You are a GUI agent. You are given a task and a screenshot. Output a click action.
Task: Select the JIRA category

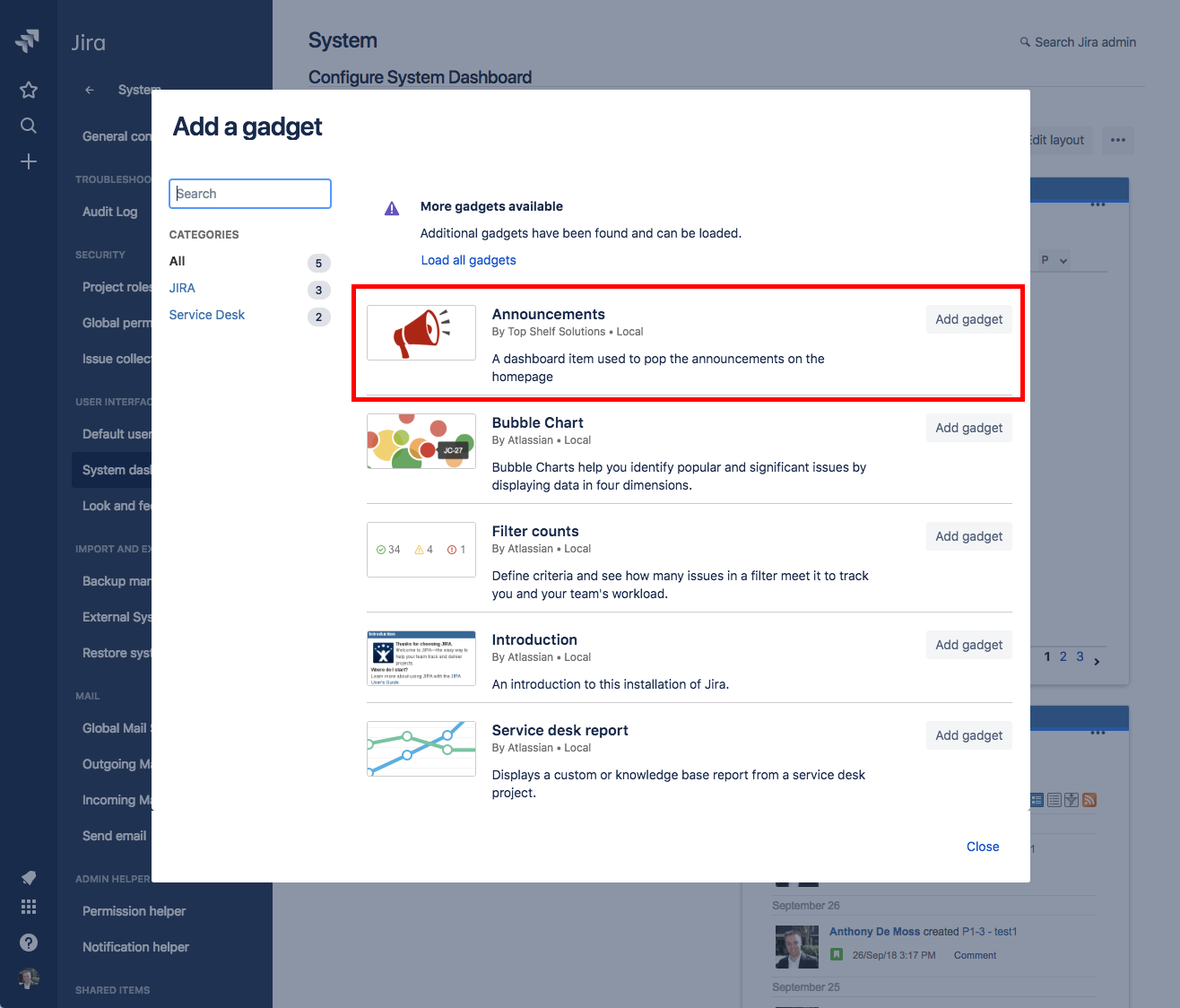182,288
